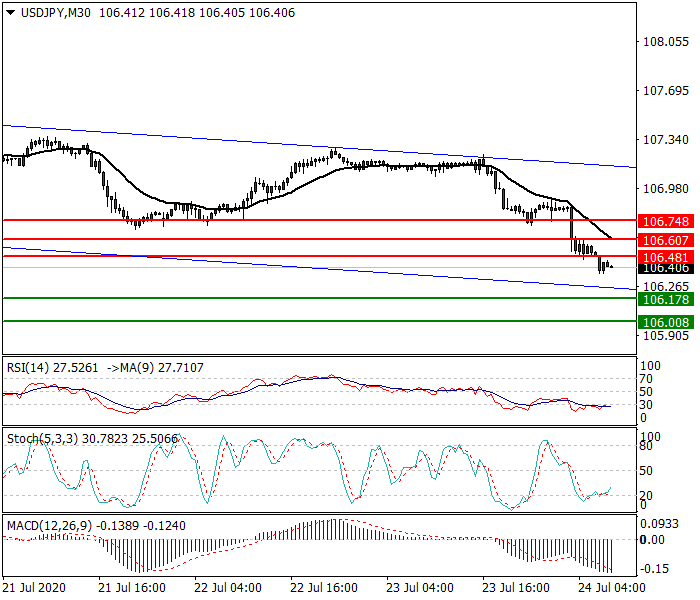
Task: Click the 24 Jul 04:00 time axis label
Action: [x=612, y=588]
